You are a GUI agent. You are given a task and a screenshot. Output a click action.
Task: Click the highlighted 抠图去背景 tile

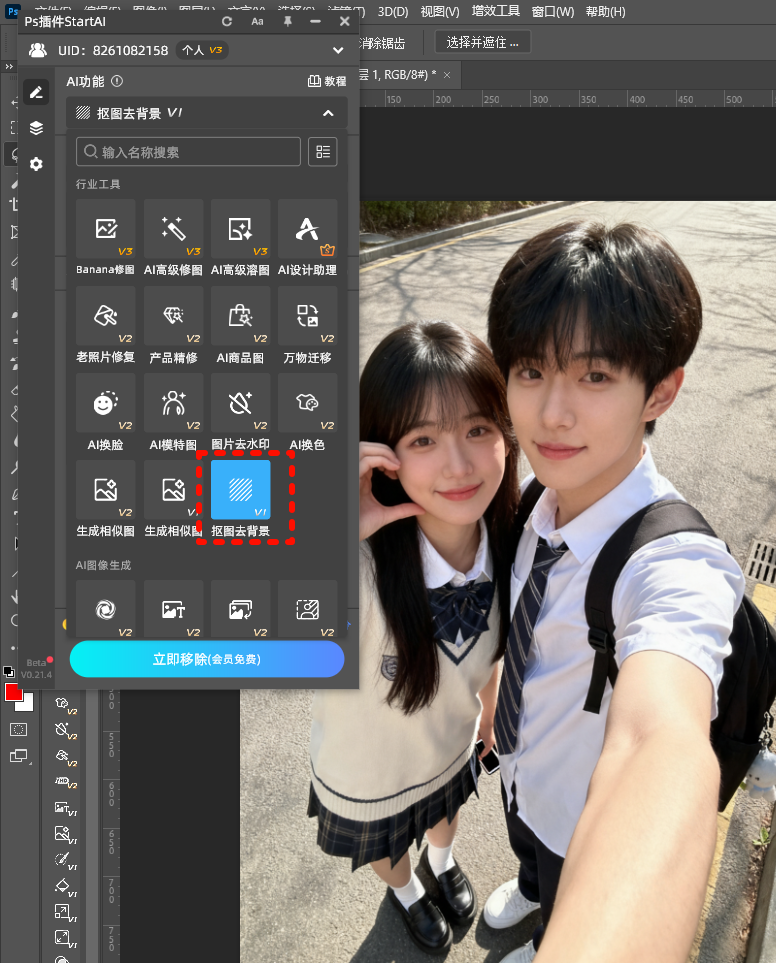pyautogui.click(x=240, y=490)
